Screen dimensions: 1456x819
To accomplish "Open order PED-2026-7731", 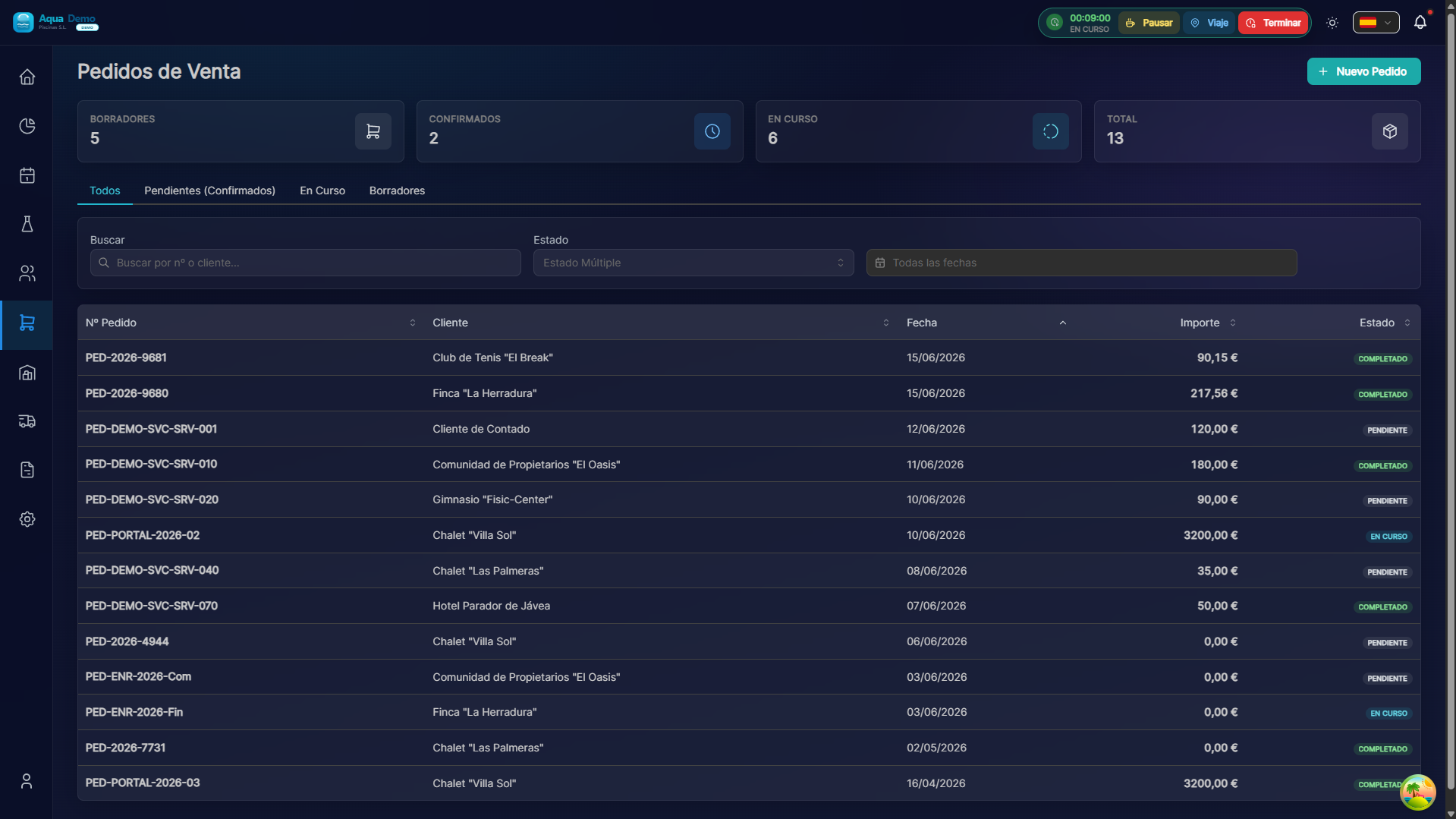I will click(125, 748).
